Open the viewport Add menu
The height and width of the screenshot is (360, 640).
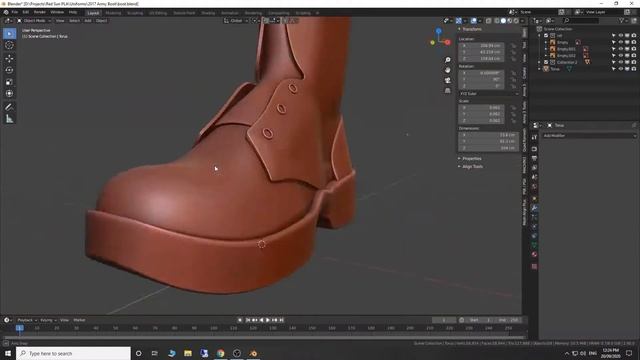[88, 20]
